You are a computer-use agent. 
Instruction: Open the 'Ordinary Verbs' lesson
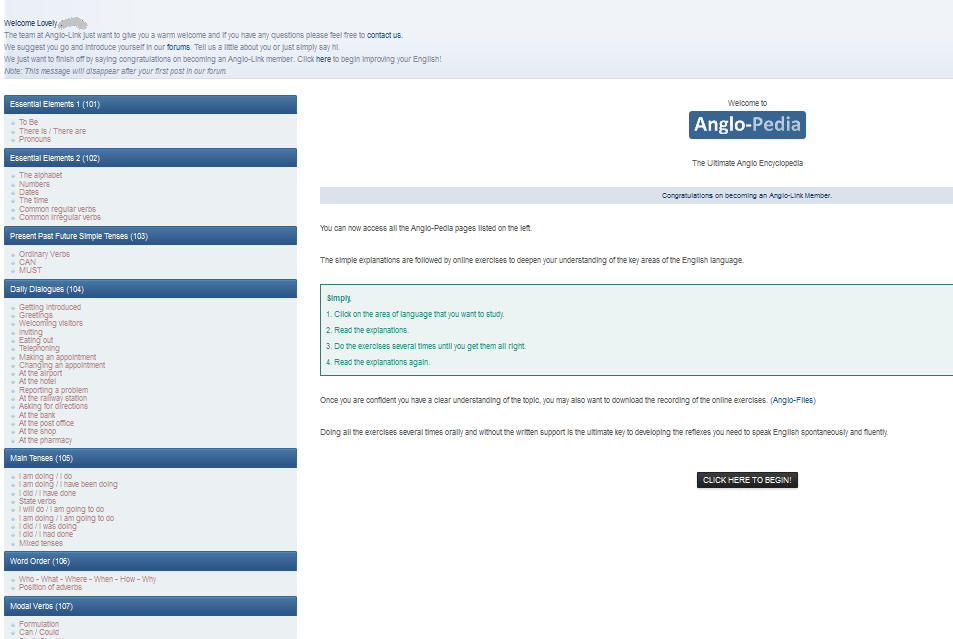point(44,254)
